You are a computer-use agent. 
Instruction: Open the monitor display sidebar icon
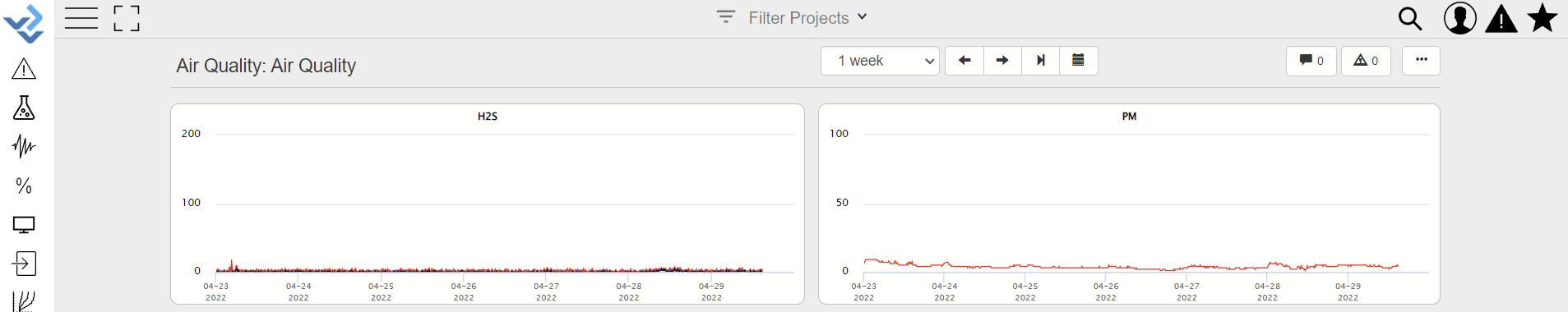coord(24,224)
